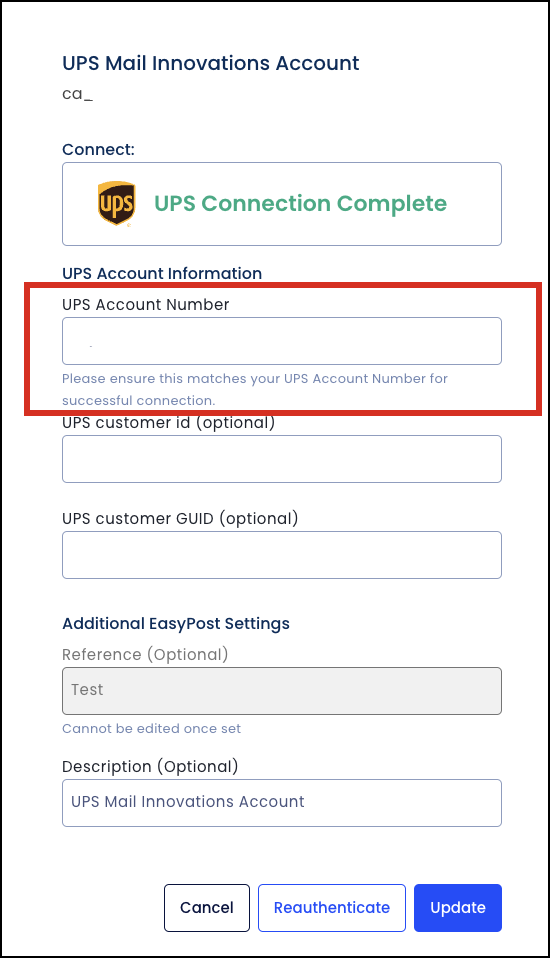
Task: Click the UPS customer id (optional) label
Action: (169, 423)
